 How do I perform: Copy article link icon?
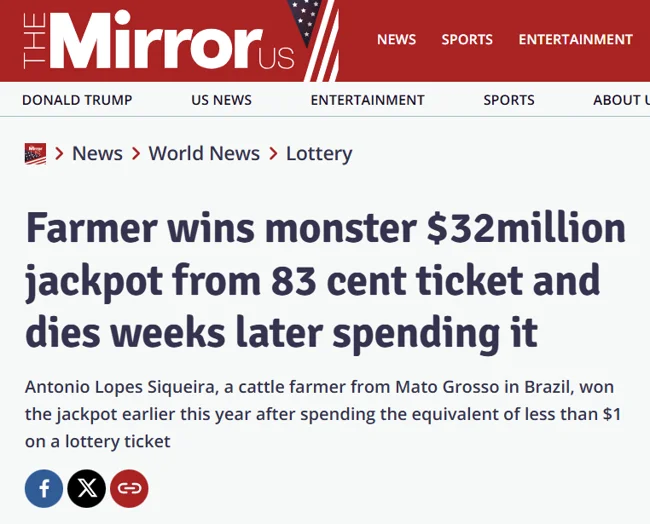(129, 488)
